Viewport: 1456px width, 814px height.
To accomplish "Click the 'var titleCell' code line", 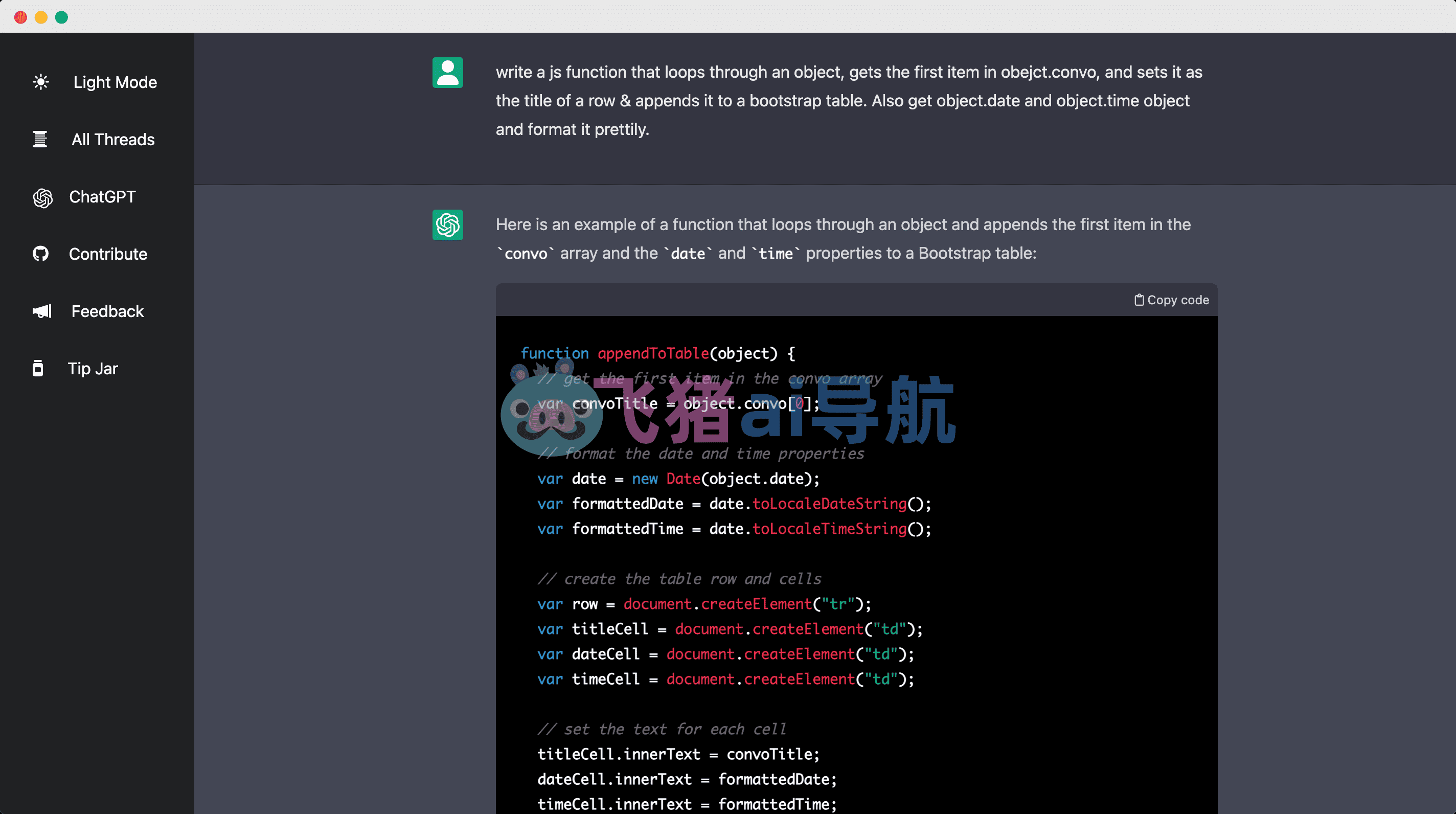I will [730, 628].
